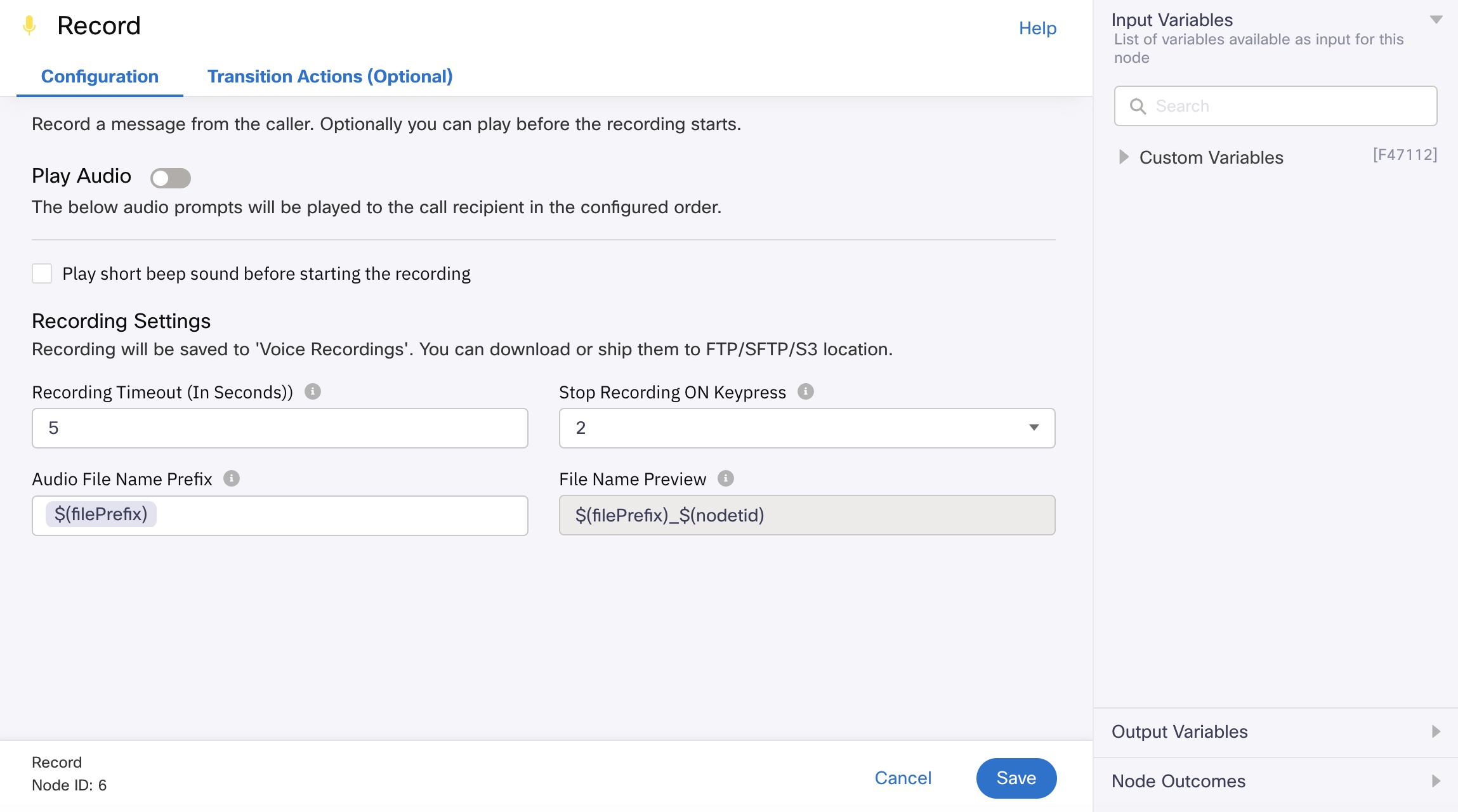Select Configuration tab
The image size is (1458, 812).
tap(99, 76)
